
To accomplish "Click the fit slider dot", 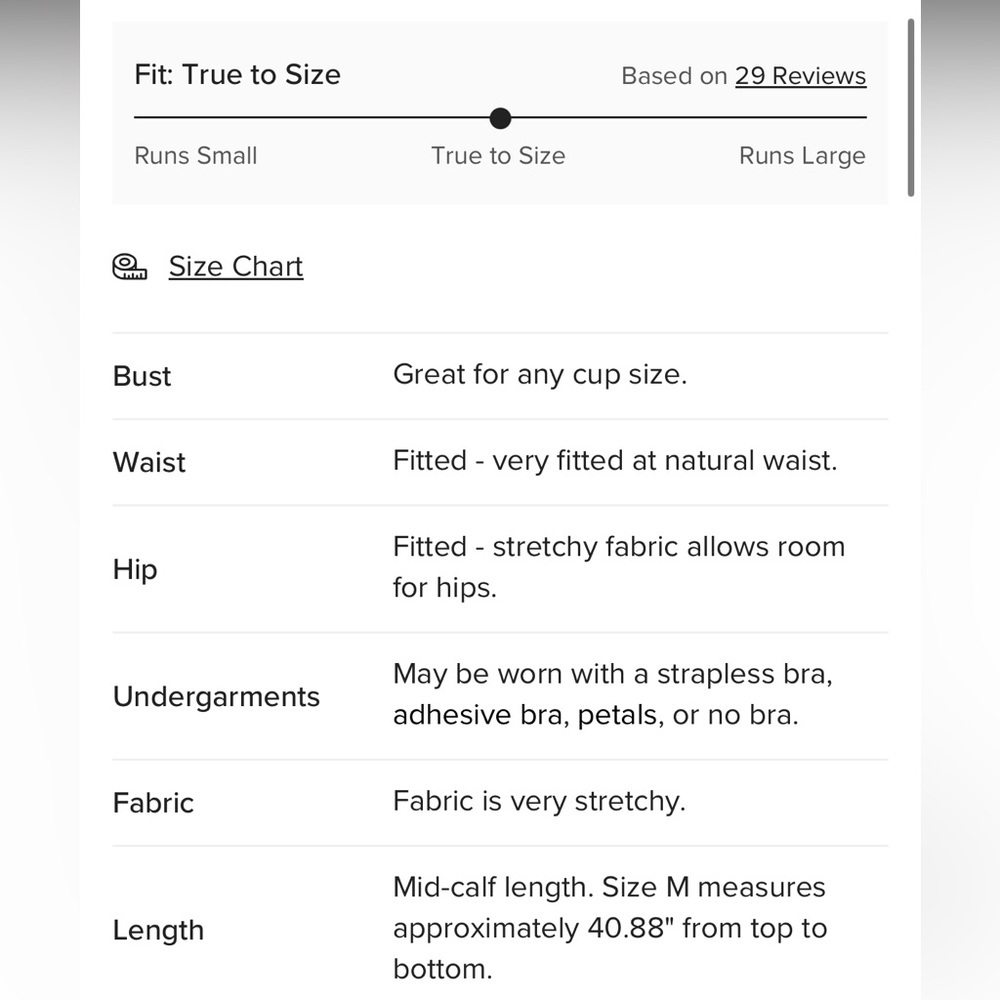I will pyautogui.click(x=501, y=118).
